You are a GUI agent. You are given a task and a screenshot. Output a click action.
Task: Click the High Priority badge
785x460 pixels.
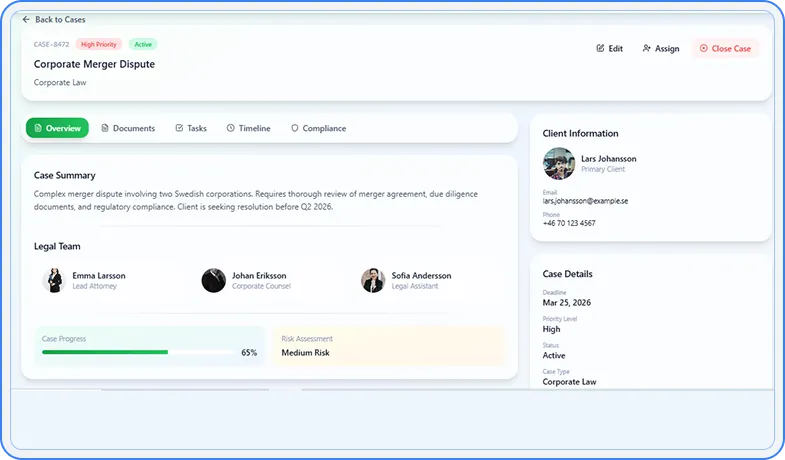[99, 44]
